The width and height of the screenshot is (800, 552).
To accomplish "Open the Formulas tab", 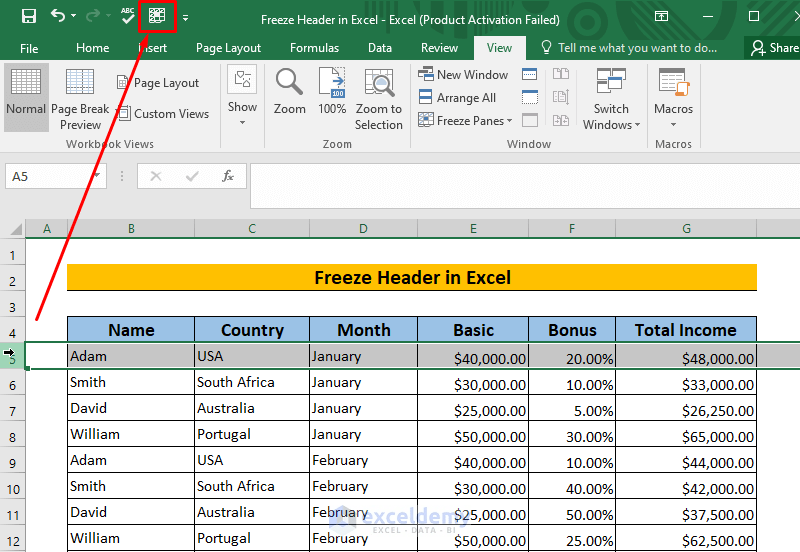I will coord(314,48).
